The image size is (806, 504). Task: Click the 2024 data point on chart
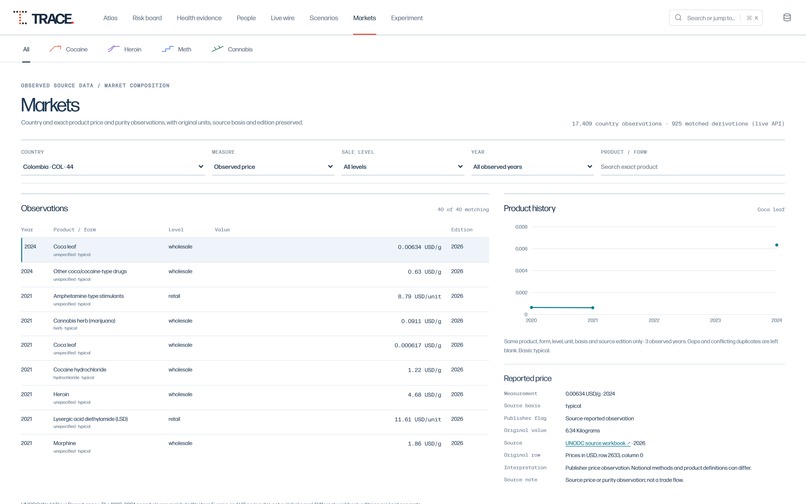click(x=776, y=245)
